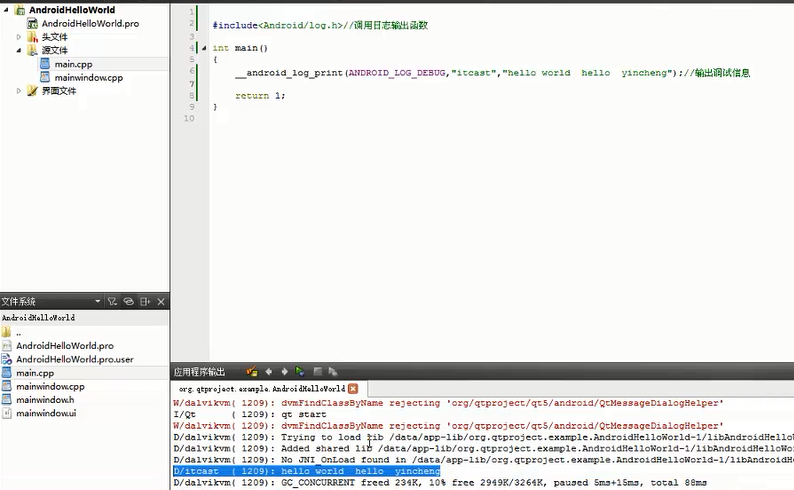
Task: Click the main.cpp file icon in project tree
Action: [x=45, y=64]
